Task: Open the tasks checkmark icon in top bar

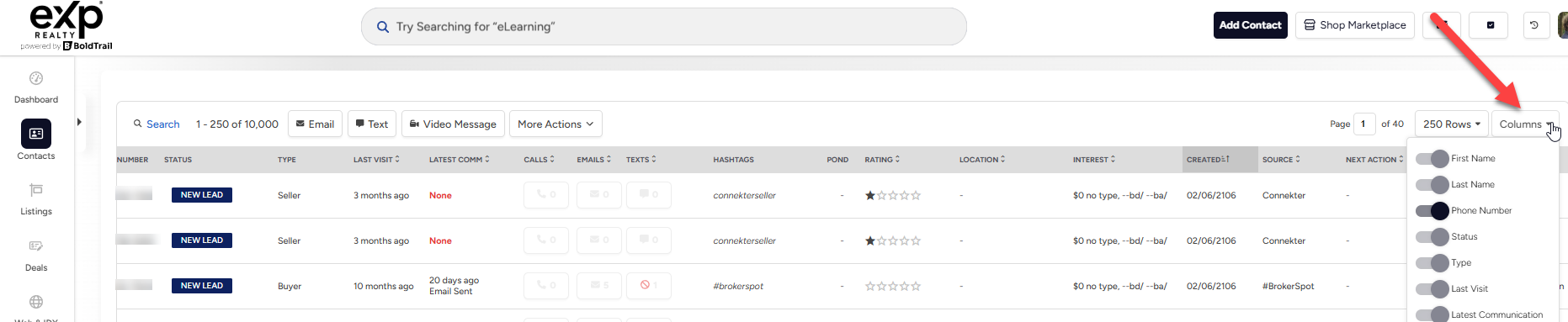Action: click(1490, 25)
